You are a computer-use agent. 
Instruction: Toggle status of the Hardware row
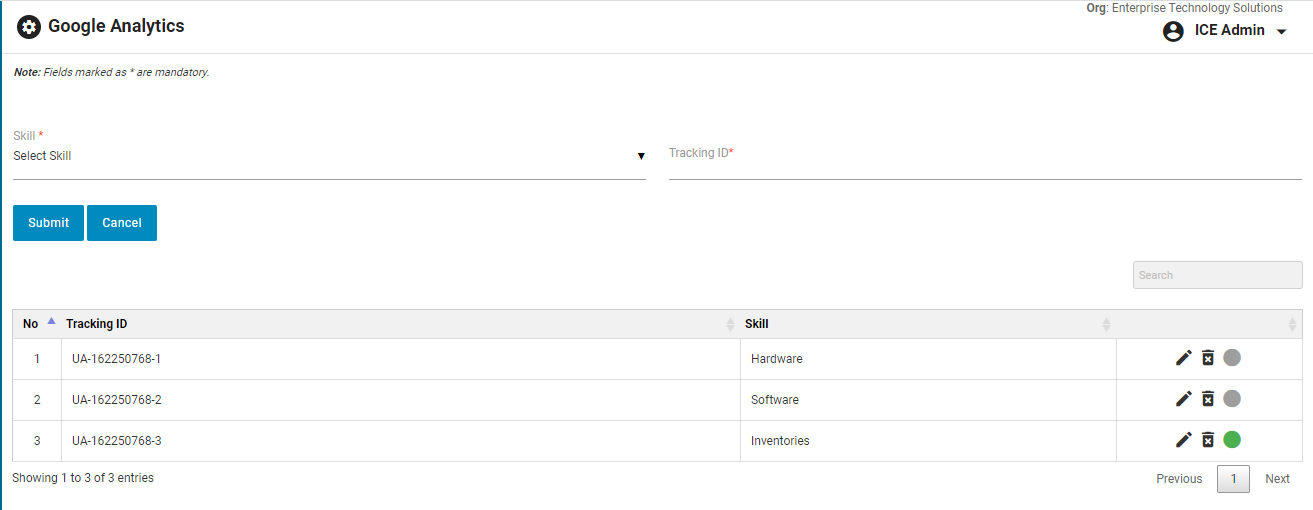1232,358
